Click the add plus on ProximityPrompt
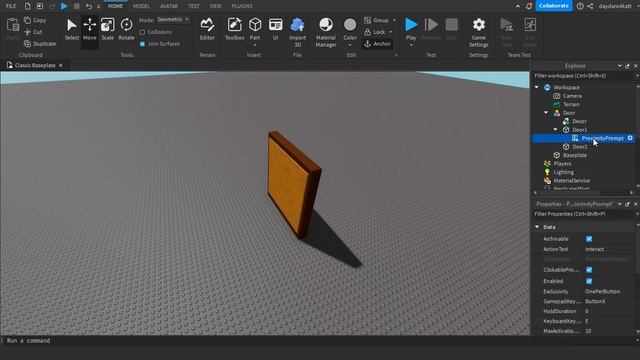Viewport: 640px width, 360px height. click(x=630, y=138)
